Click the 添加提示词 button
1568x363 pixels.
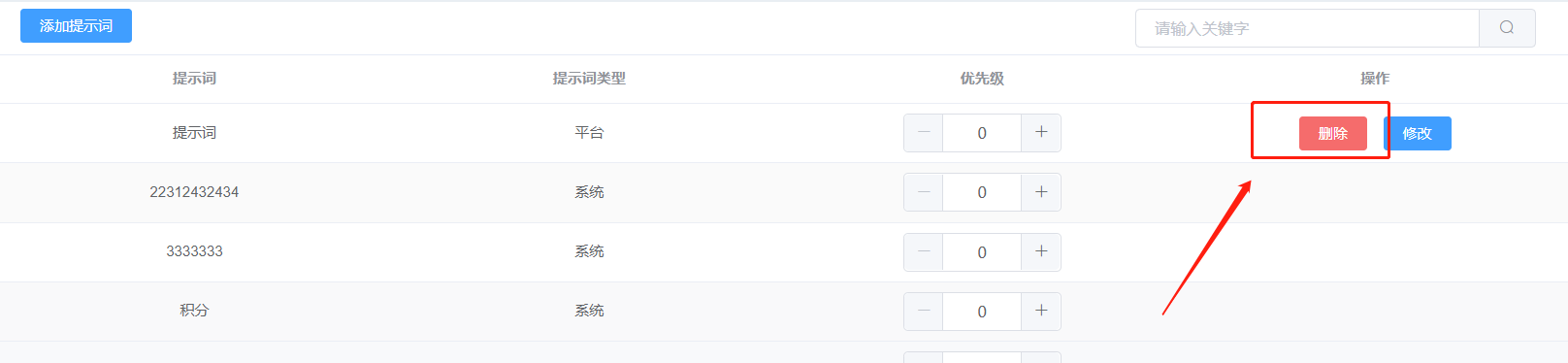point(76,26)
